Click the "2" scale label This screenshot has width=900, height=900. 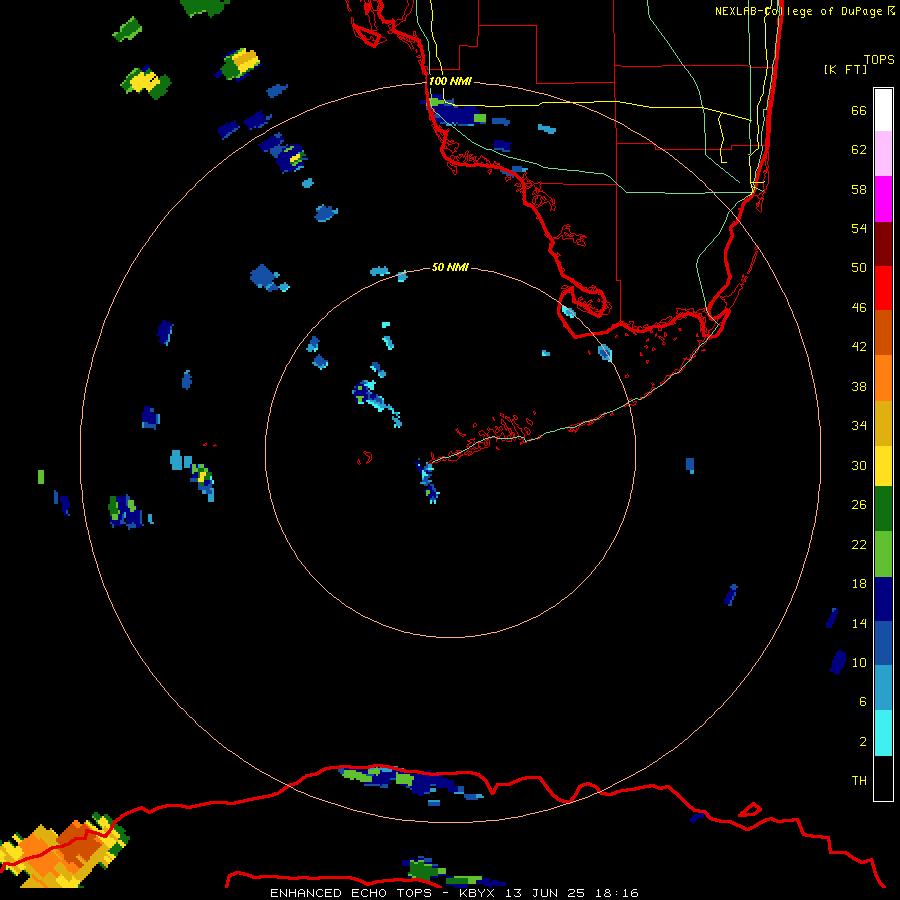point(863,742)
